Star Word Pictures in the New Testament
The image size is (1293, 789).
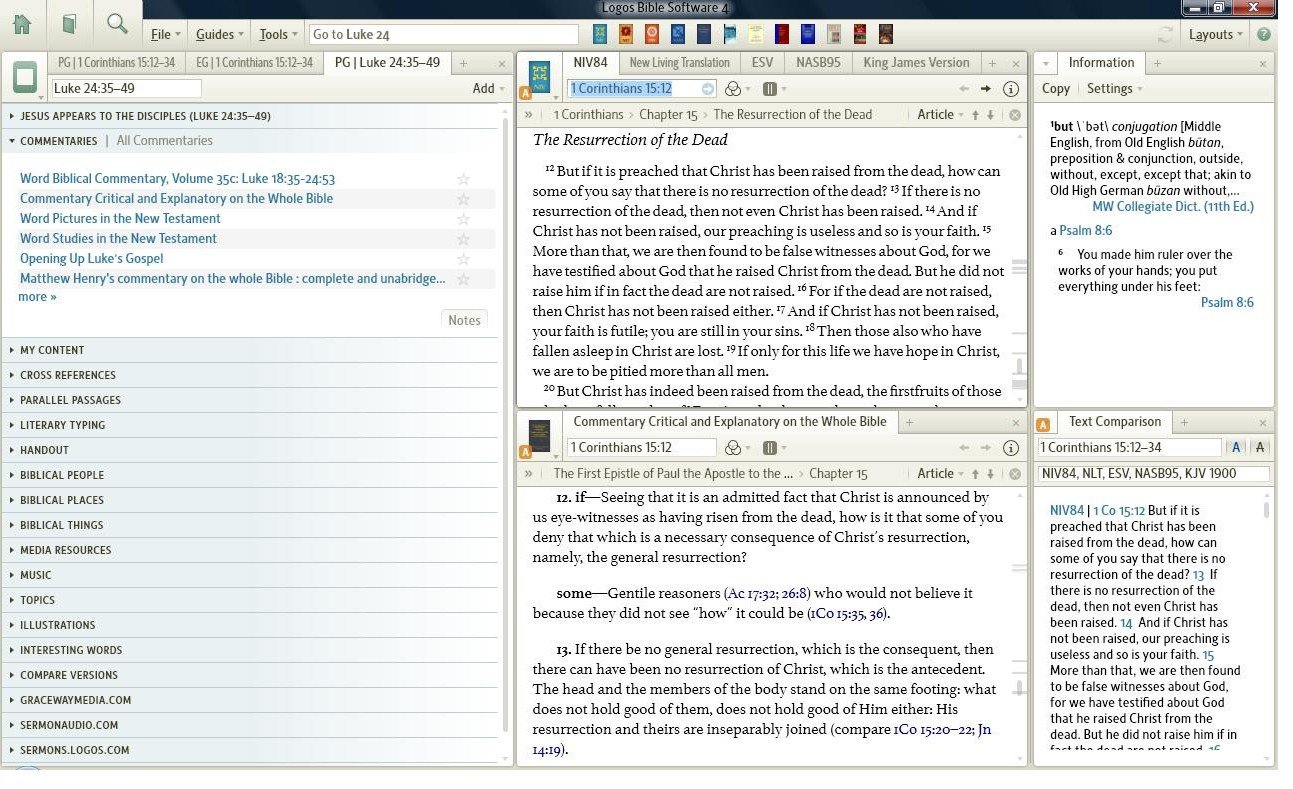tap(463, 219)
